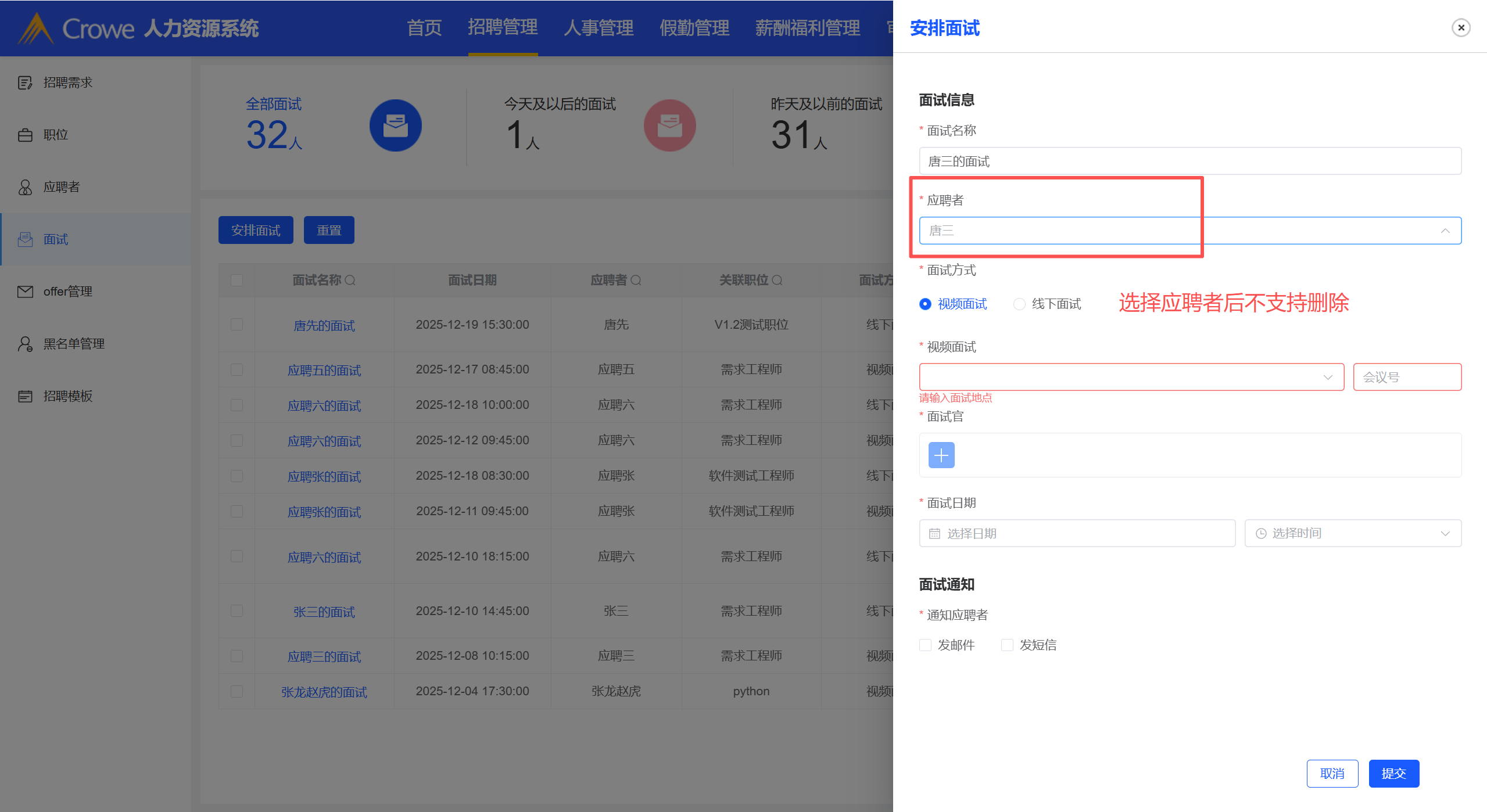This screenshot has height=812, width=1487.
Task: Open the 人事管理 top menu
Action: (598, 28)
